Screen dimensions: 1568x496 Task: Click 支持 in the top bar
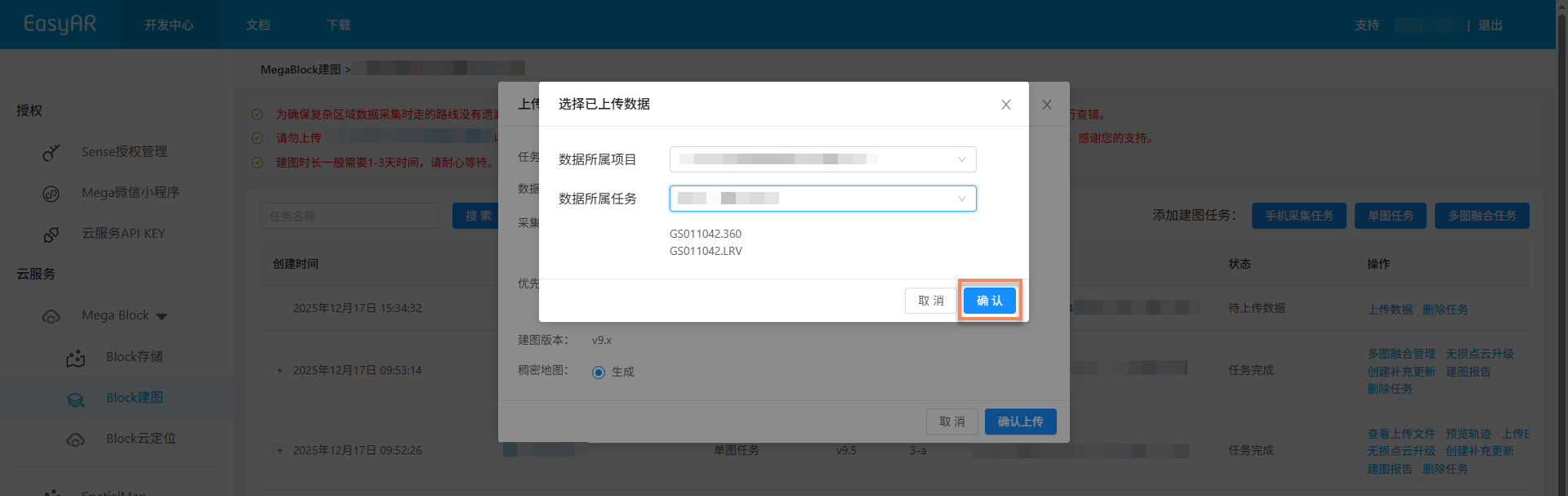click(1367, 25)
